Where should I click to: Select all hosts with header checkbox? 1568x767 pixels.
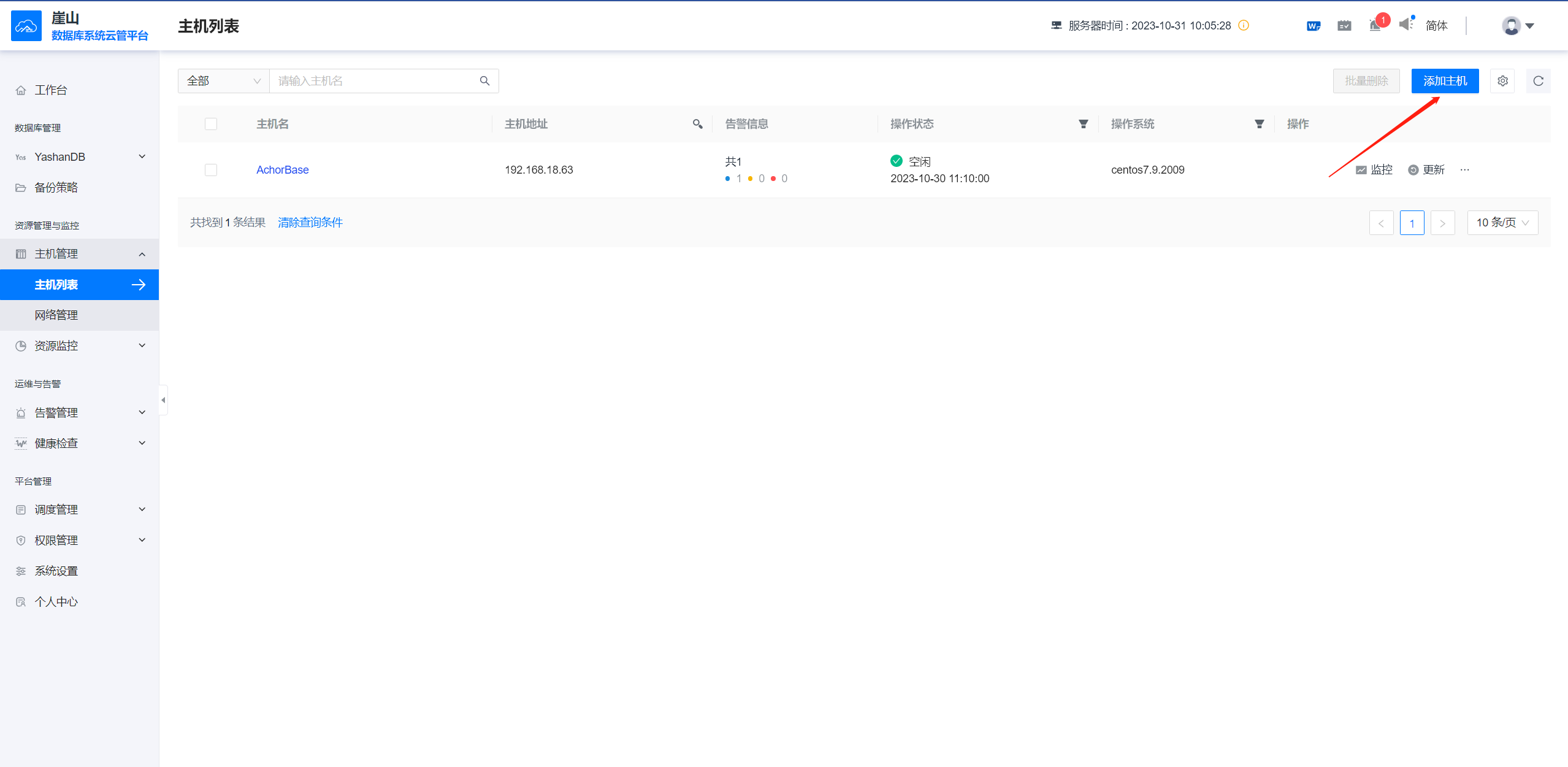211,124
